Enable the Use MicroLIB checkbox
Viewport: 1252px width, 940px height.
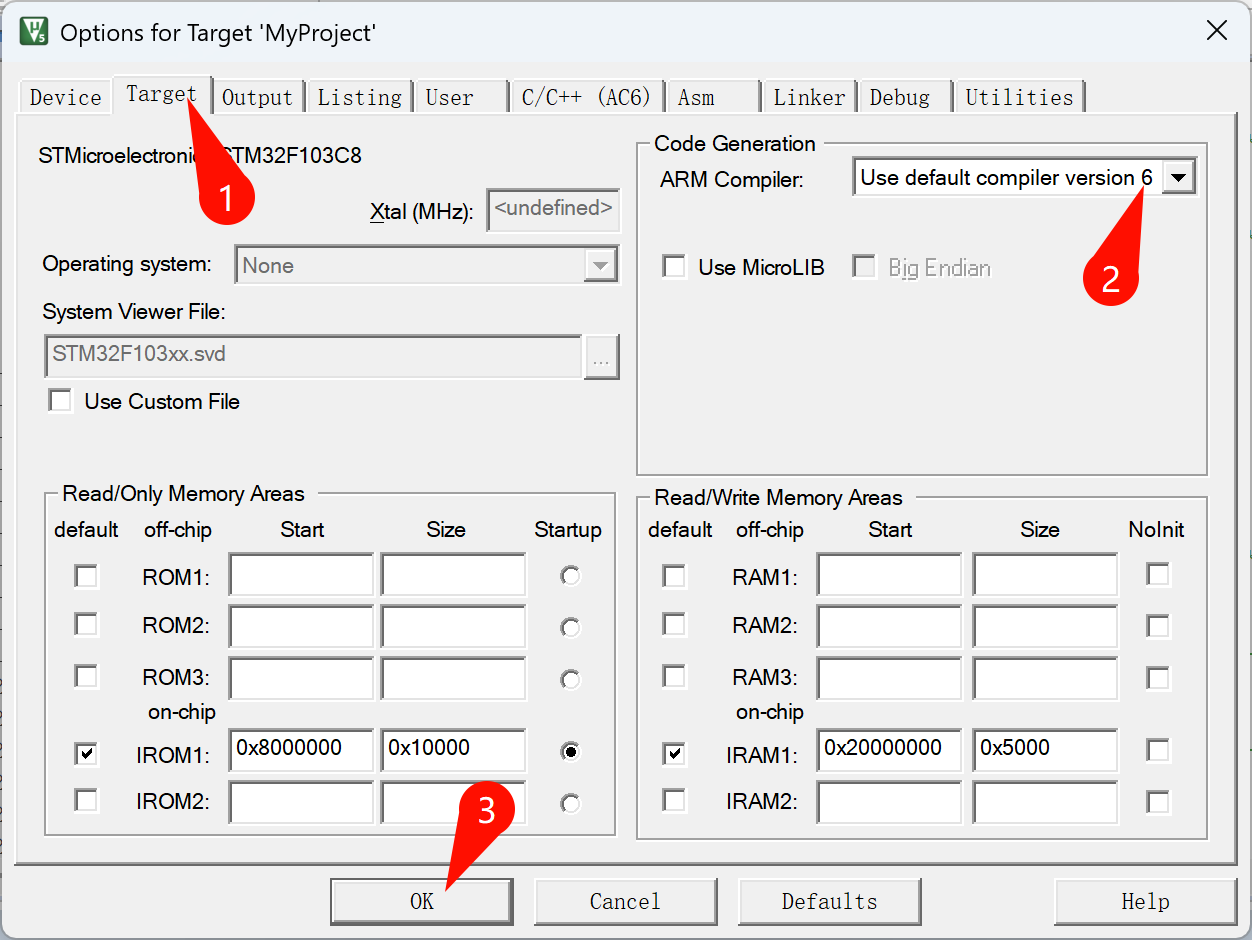point(675,267)
